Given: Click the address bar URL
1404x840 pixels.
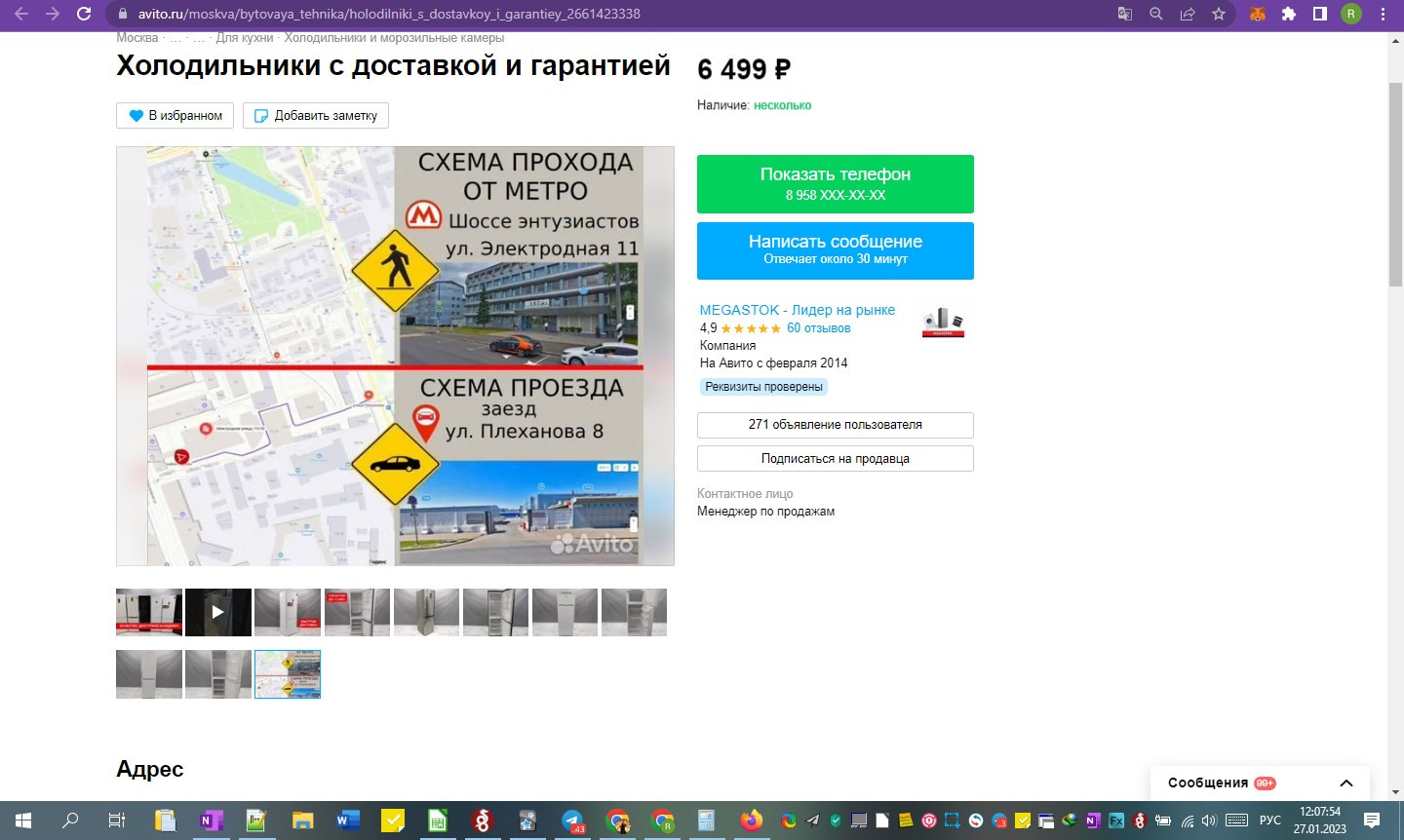Looking at the screenshot, I should tap(389, 14).
